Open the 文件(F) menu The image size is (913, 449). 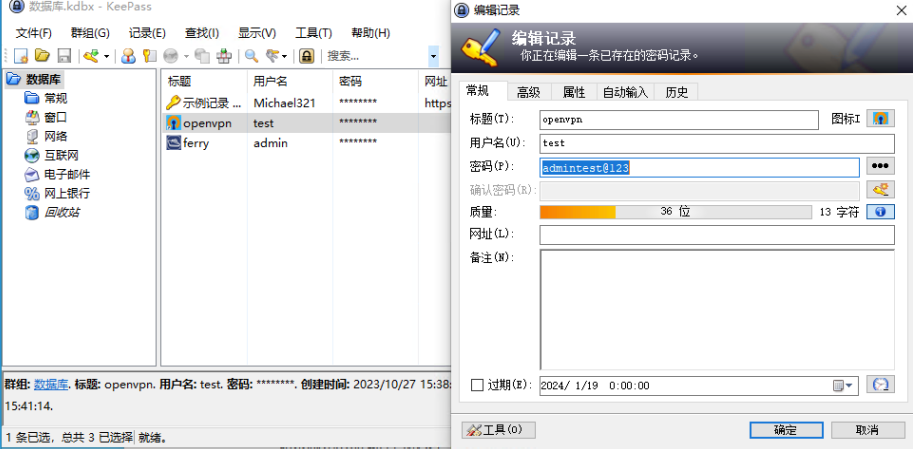(33, 33)
